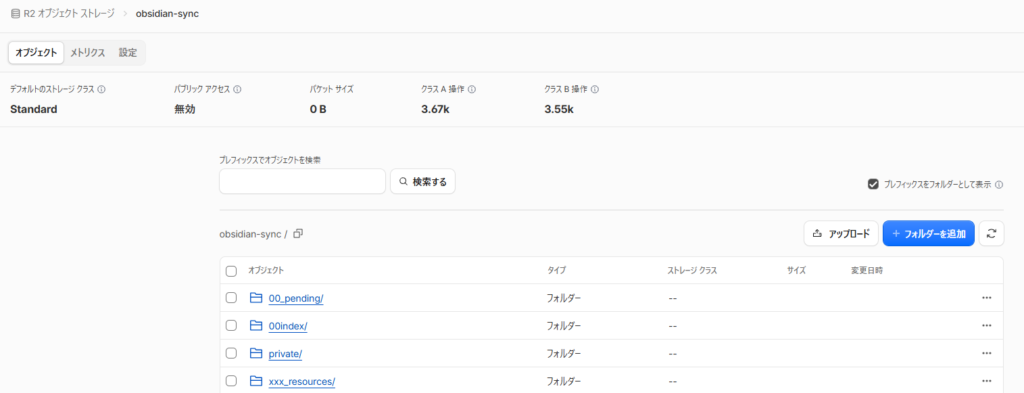Show info icon for クラス B 操作
This screenshot has height=393, width=1024.
point(595,89)
